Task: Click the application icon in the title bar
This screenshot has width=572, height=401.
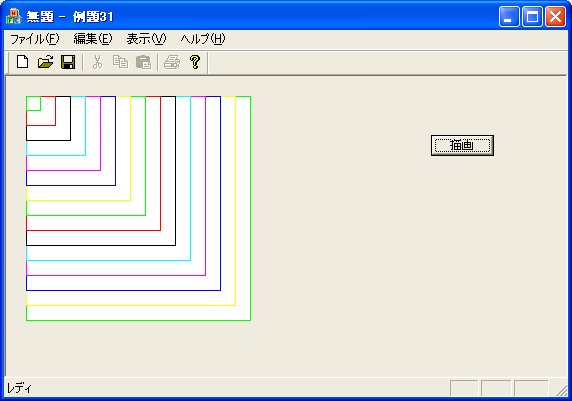Action: click(14, 17)
